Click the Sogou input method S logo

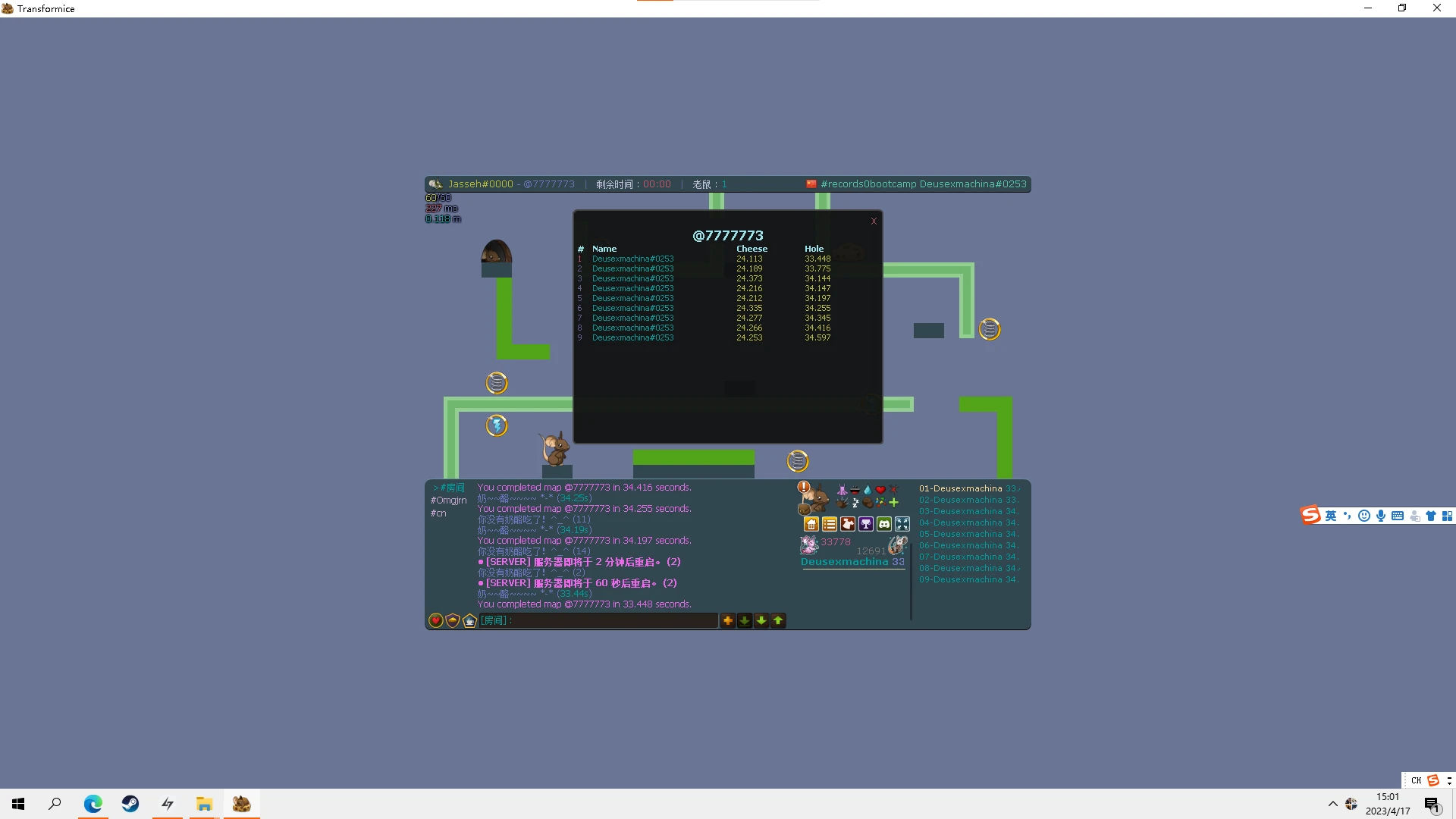tap(1310, 516)
